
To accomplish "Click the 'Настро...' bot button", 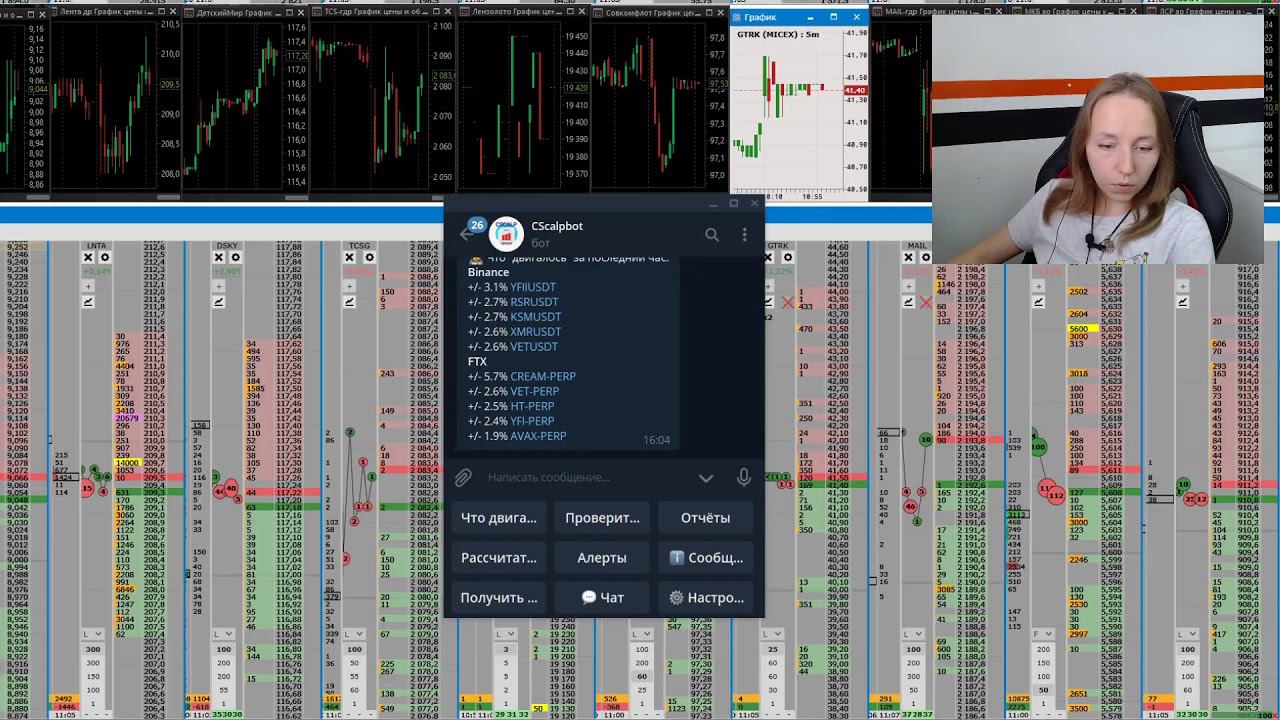I will (x=706, y=598).
